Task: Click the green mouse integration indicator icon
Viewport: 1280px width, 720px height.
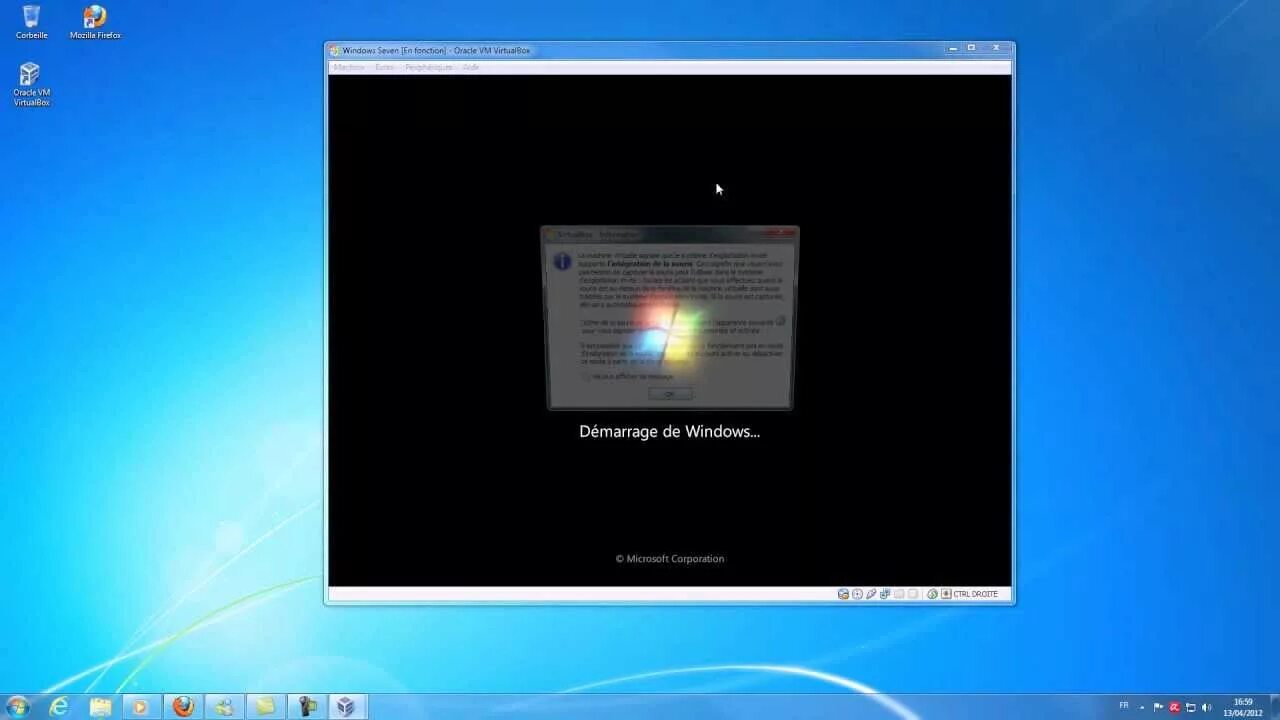Action: 933,594
